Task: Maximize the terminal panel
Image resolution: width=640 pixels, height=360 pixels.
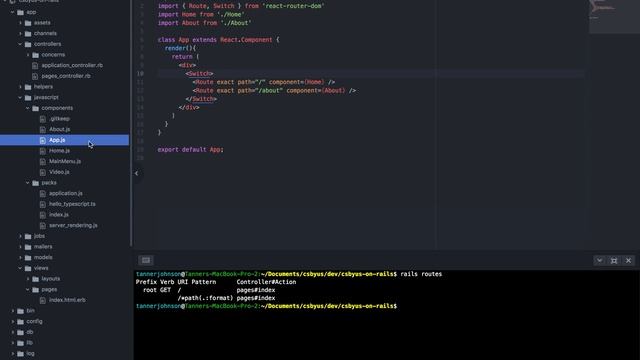Action: click(x=614, y=260)
